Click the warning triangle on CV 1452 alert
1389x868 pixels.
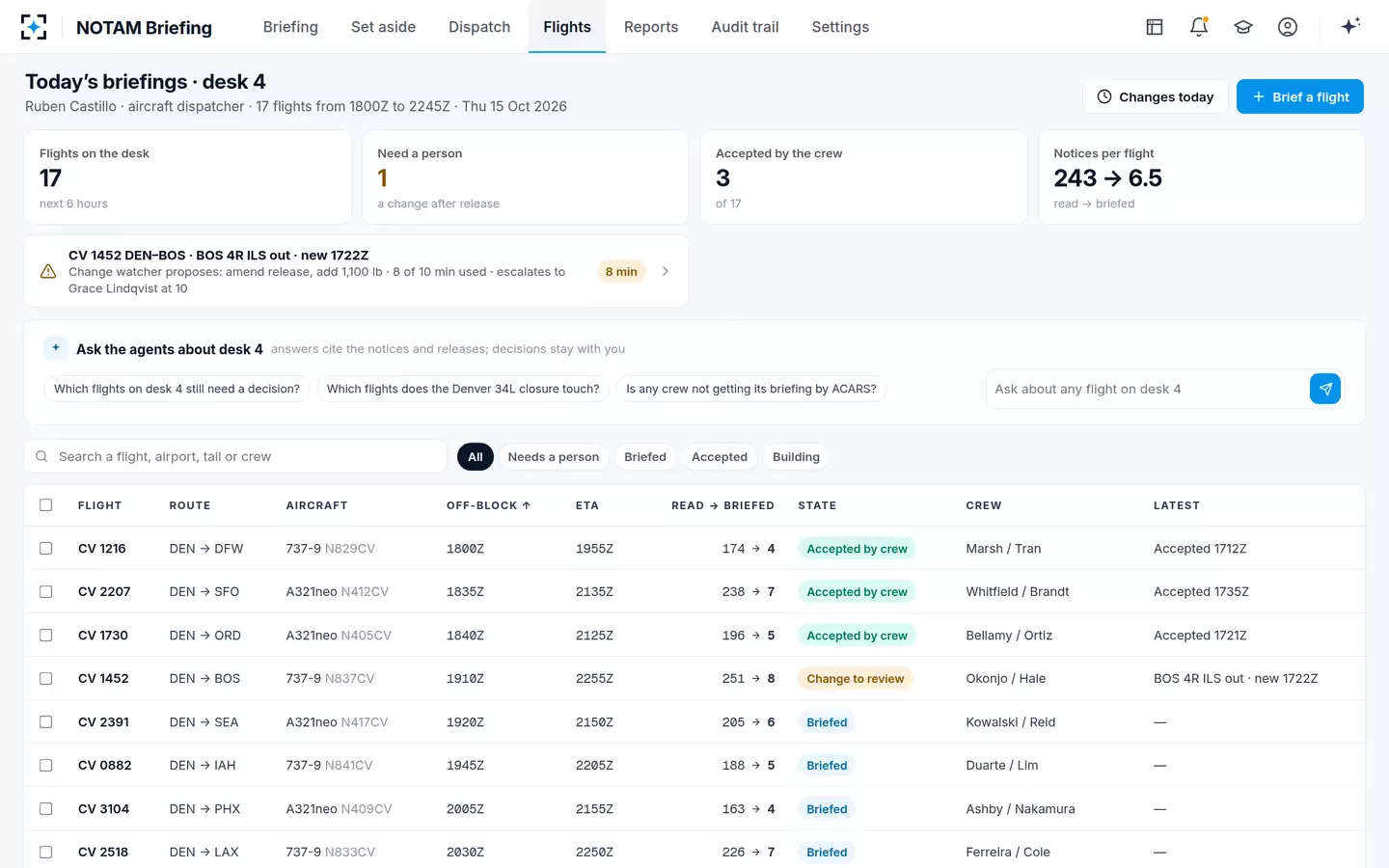pos(48,271)
